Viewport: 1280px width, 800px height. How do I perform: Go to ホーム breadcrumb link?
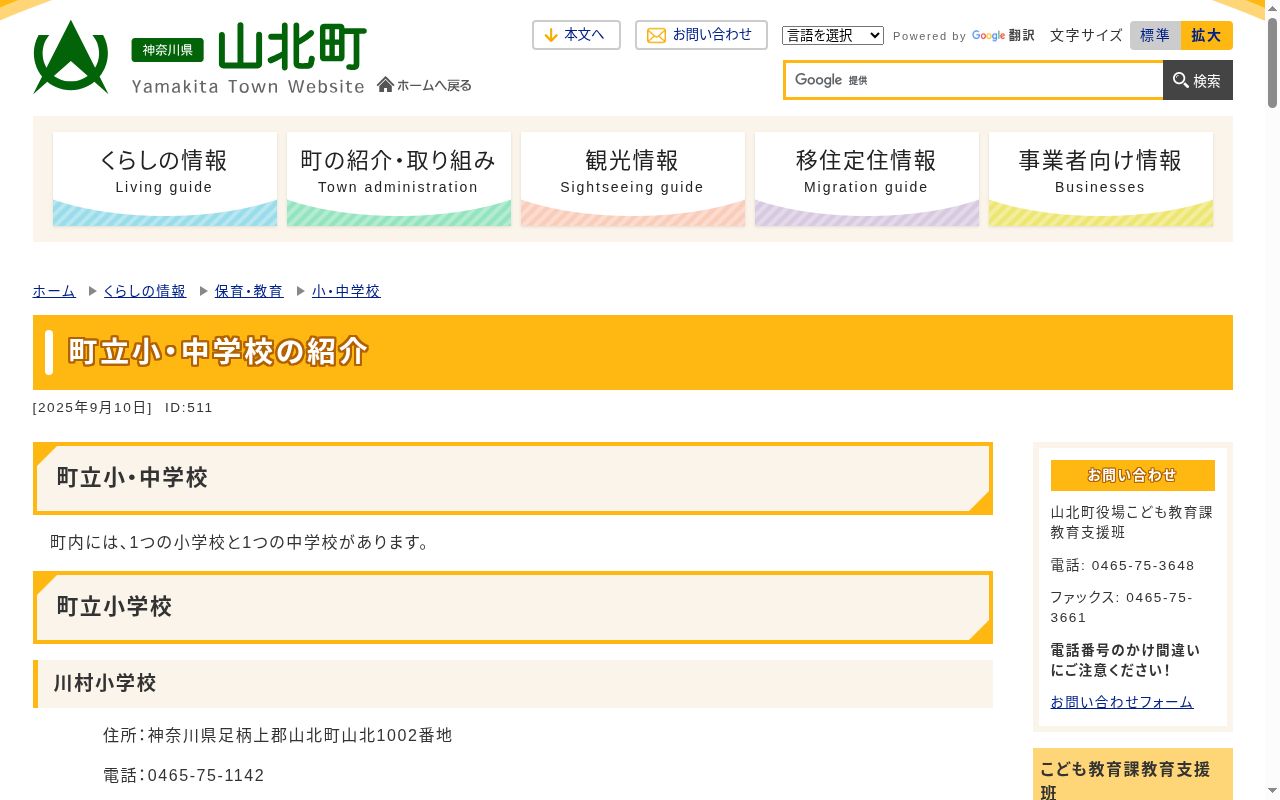pos(54,291)
